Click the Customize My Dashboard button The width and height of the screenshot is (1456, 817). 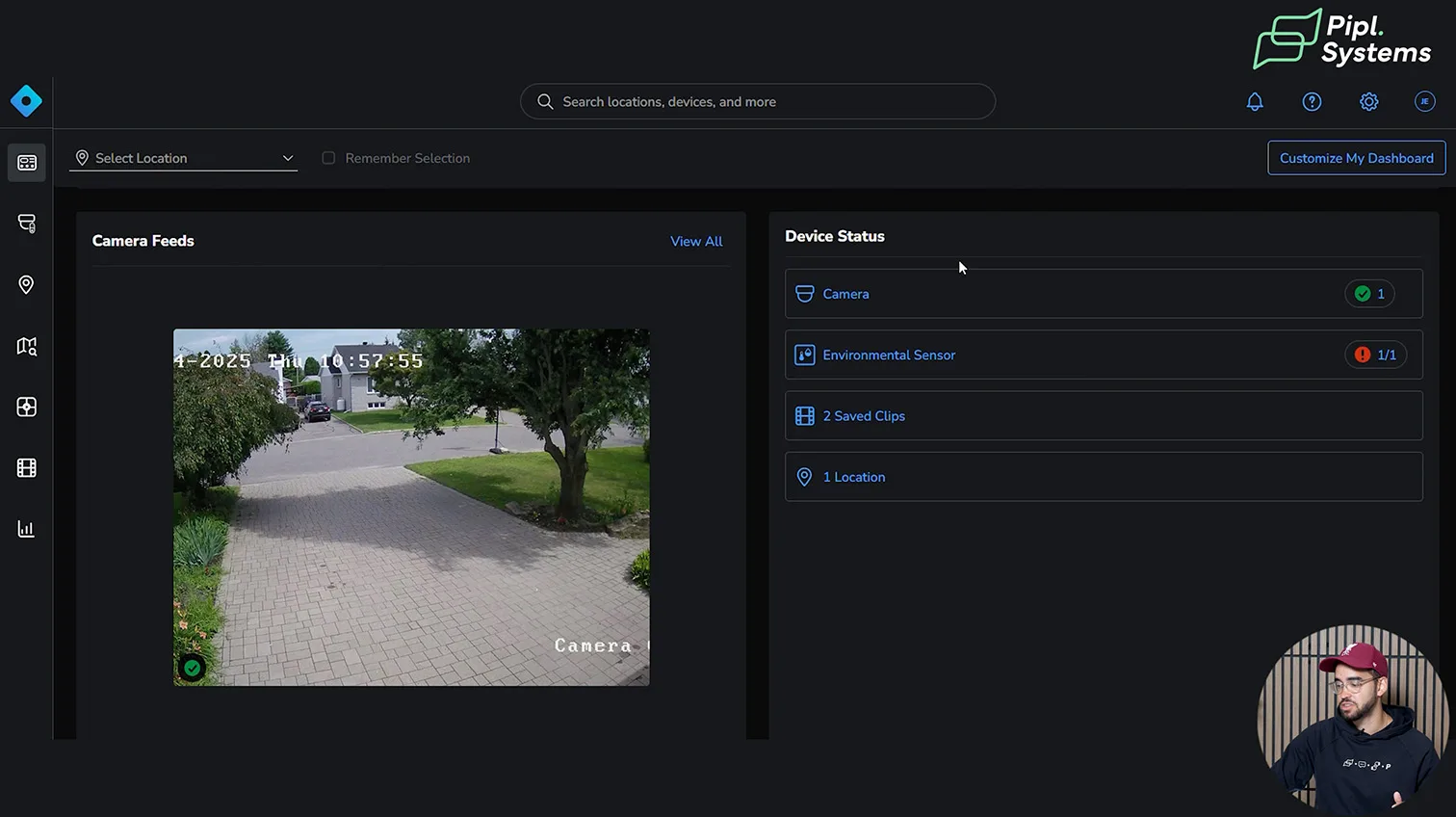1356,158
